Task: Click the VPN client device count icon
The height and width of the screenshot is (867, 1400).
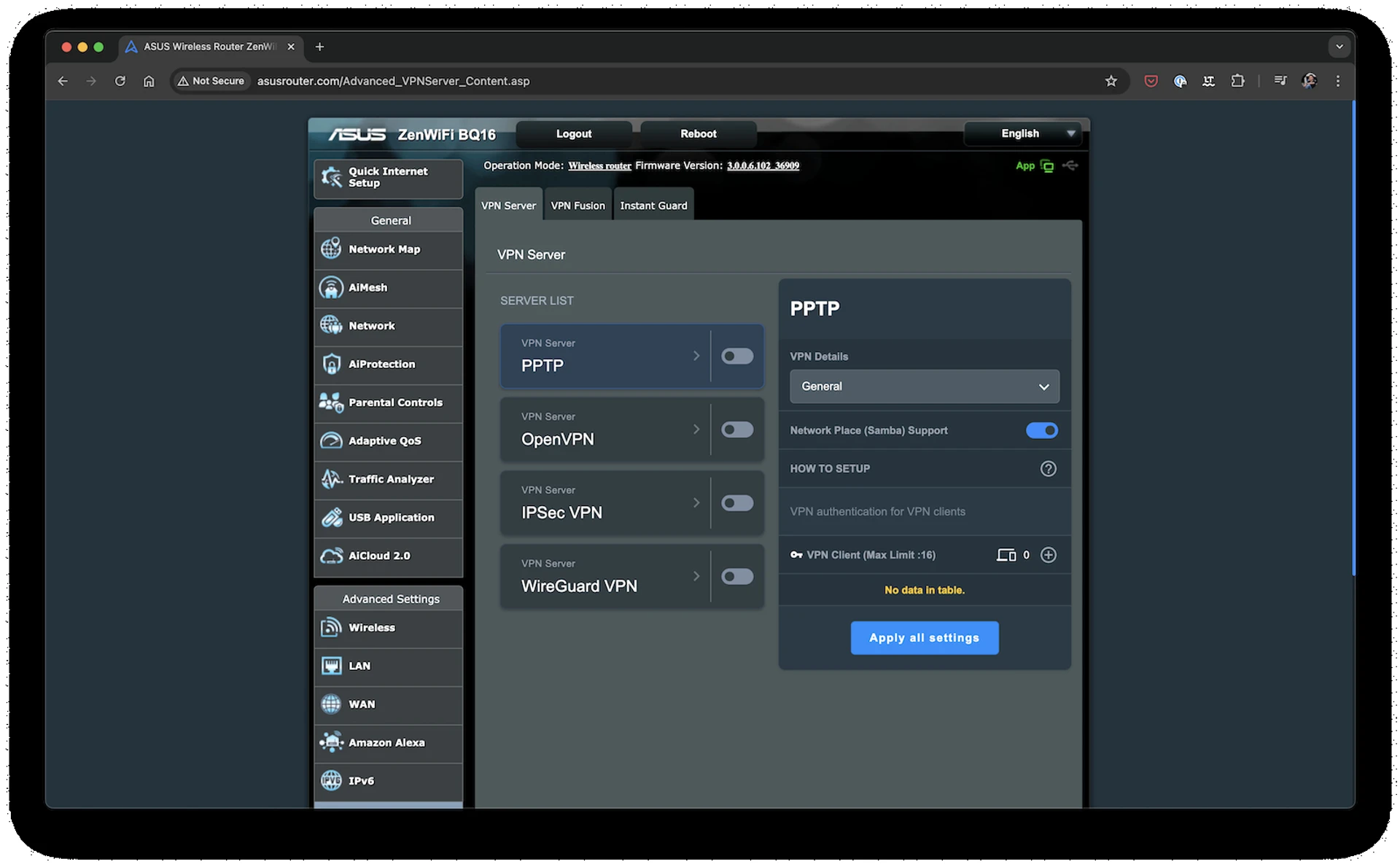Action: coord(1006,555)
